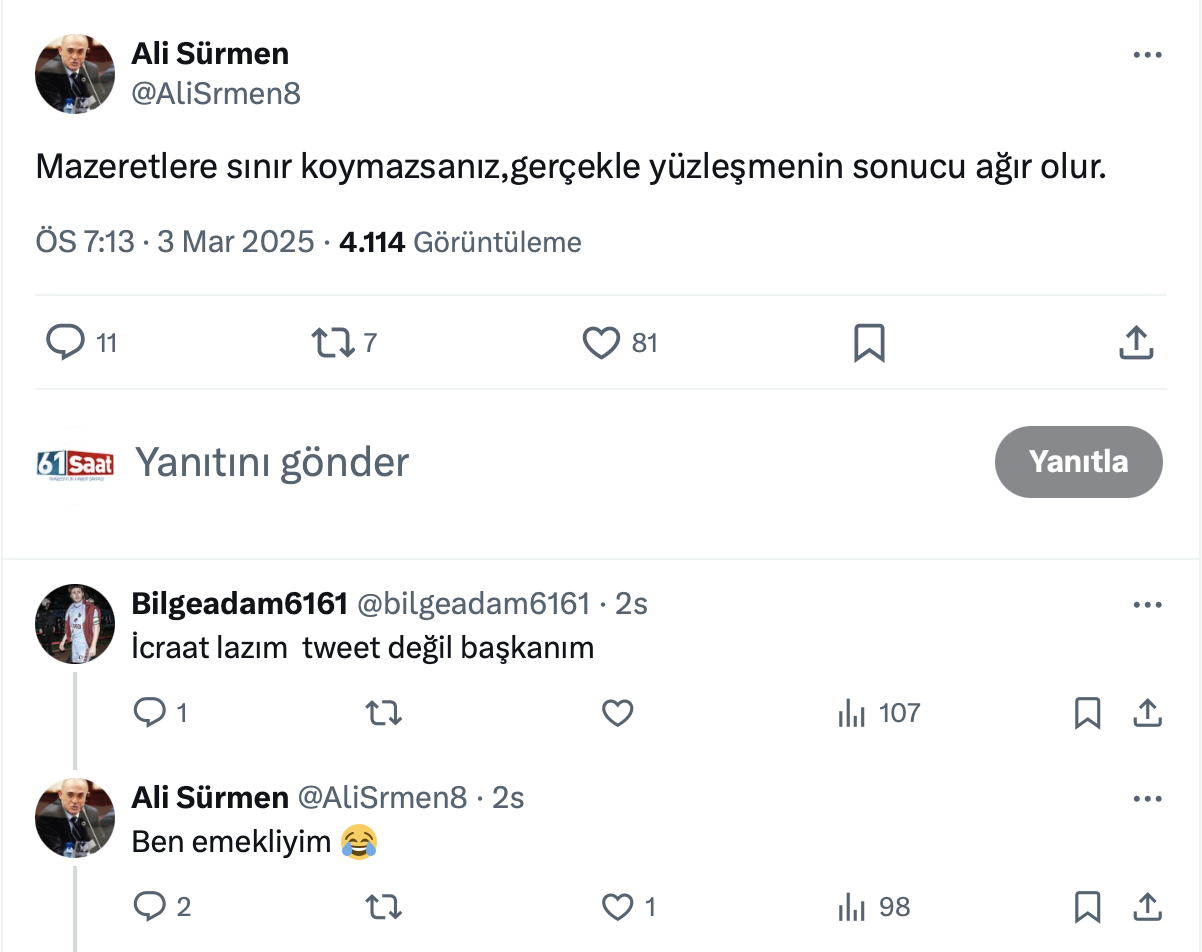Open Ali Sürmen's profile picture at top

75,73
